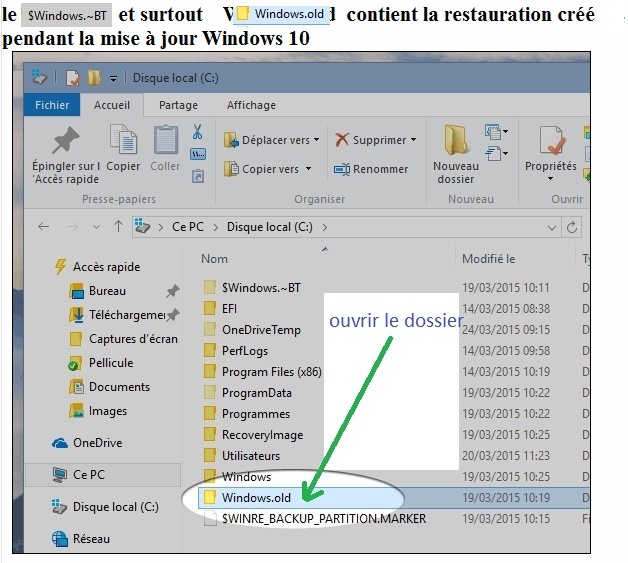Select the ProgramData folder
628x563 pixels.
point(248,392)
